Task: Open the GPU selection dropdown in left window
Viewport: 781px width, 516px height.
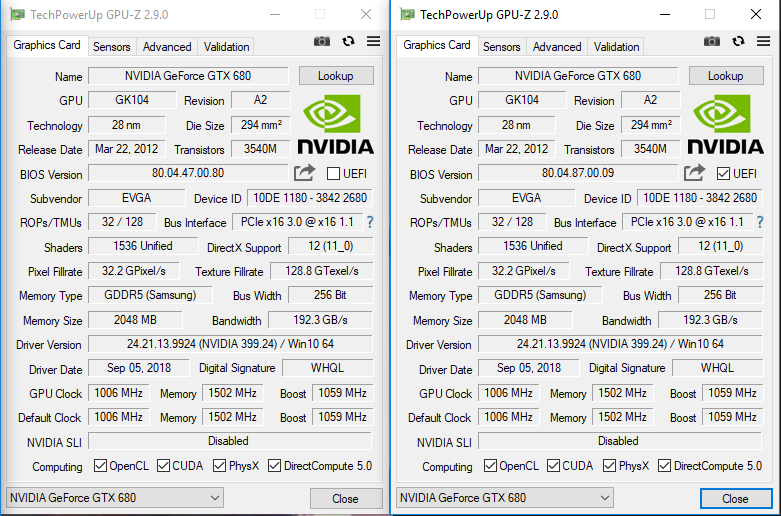Action: 115,498
